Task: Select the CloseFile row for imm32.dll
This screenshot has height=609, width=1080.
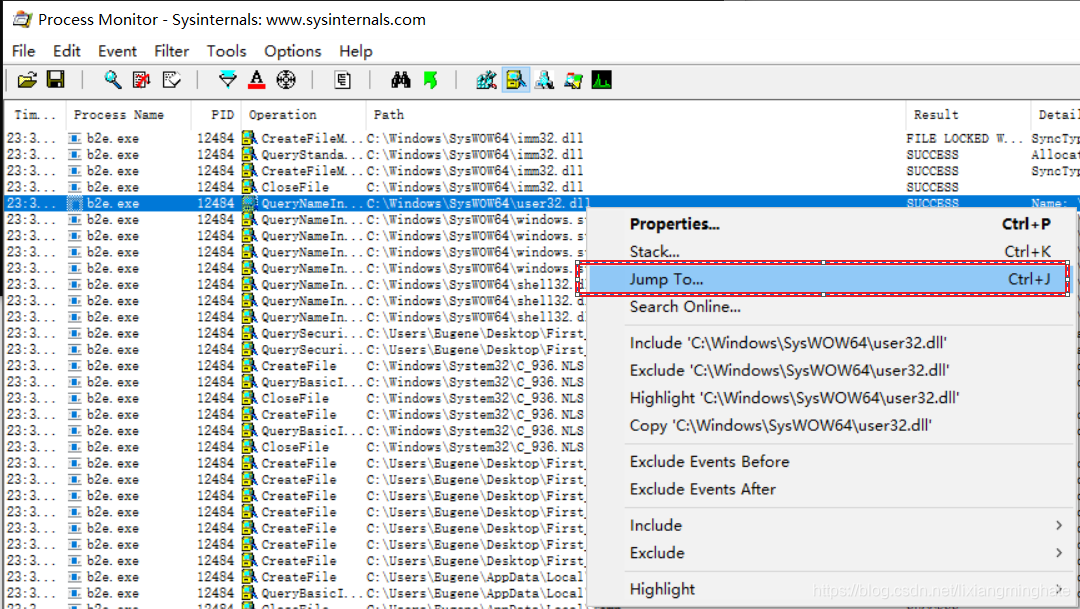Action: [x=541, y=187]
